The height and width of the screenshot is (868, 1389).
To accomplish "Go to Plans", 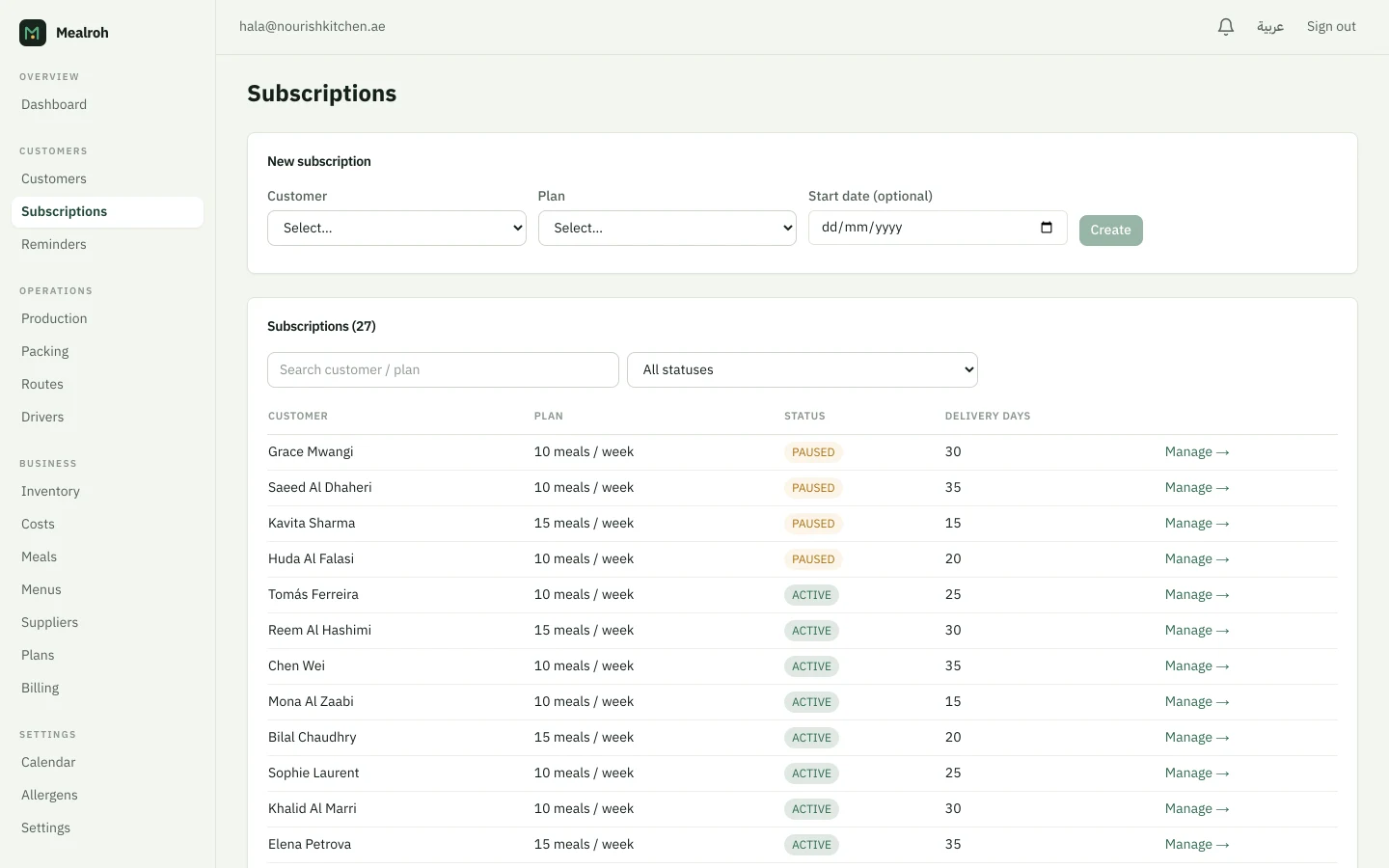I will pyautogui.click(x=38, y=655).
